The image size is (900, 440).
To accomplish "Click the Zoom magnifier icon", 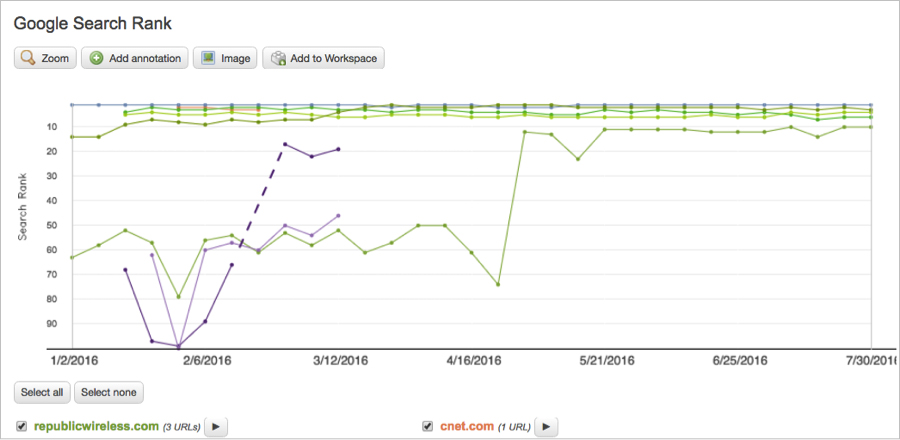I will [x=28, y=58].
